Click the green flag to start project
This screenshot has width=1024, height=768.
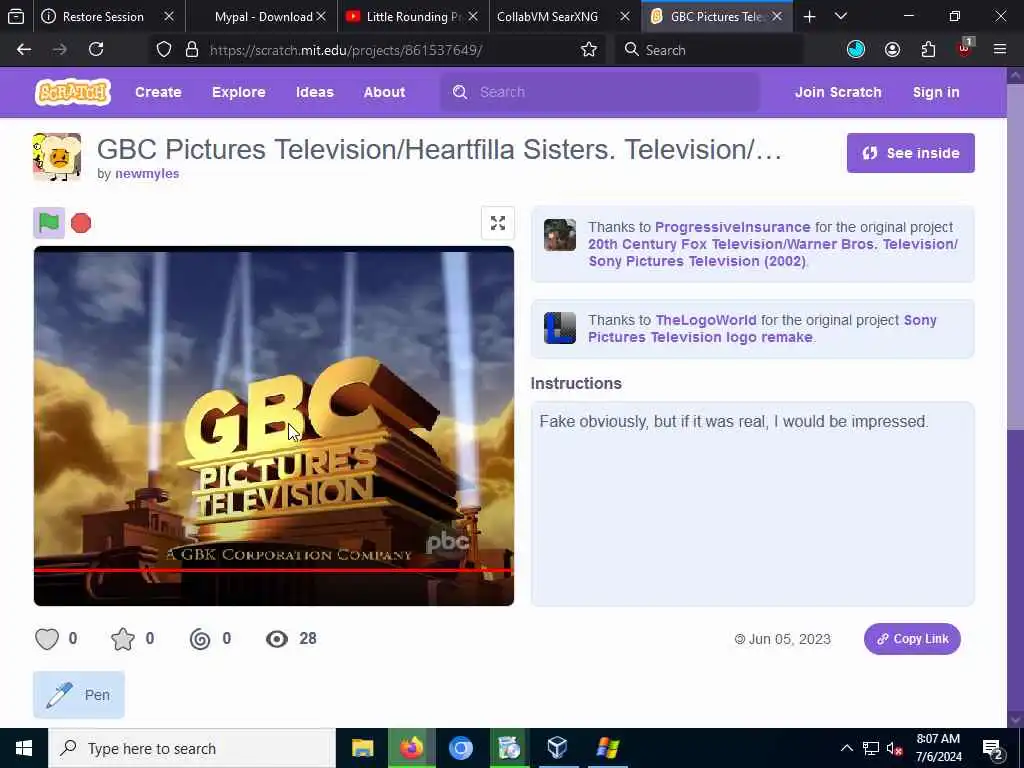click(49, 223)
